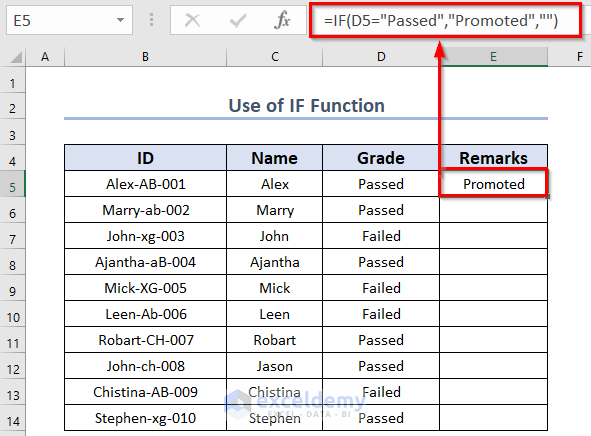Click the Remarks header cell
Image resolution: width=591 pixels, height=436 pixels.
point(494,158)
